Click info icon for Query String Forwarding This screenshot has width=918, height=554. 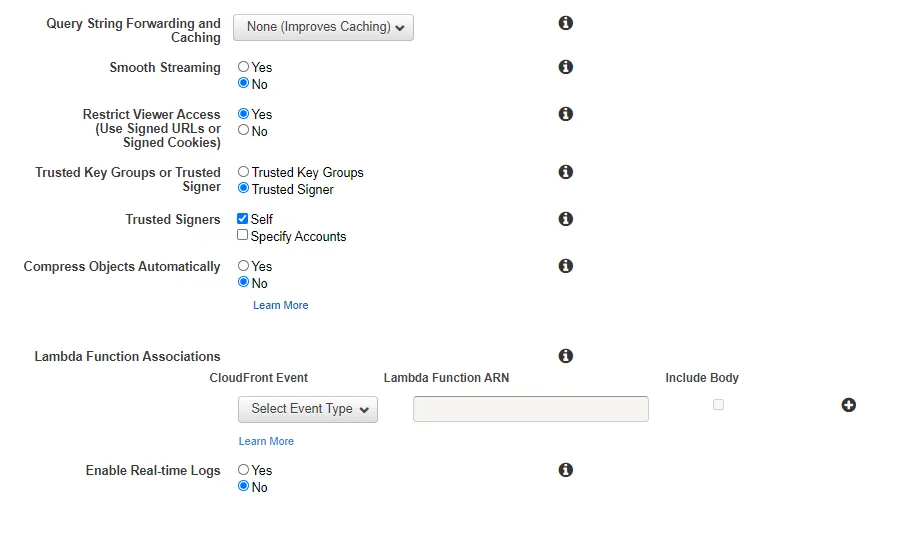click(x=565, y=22)
